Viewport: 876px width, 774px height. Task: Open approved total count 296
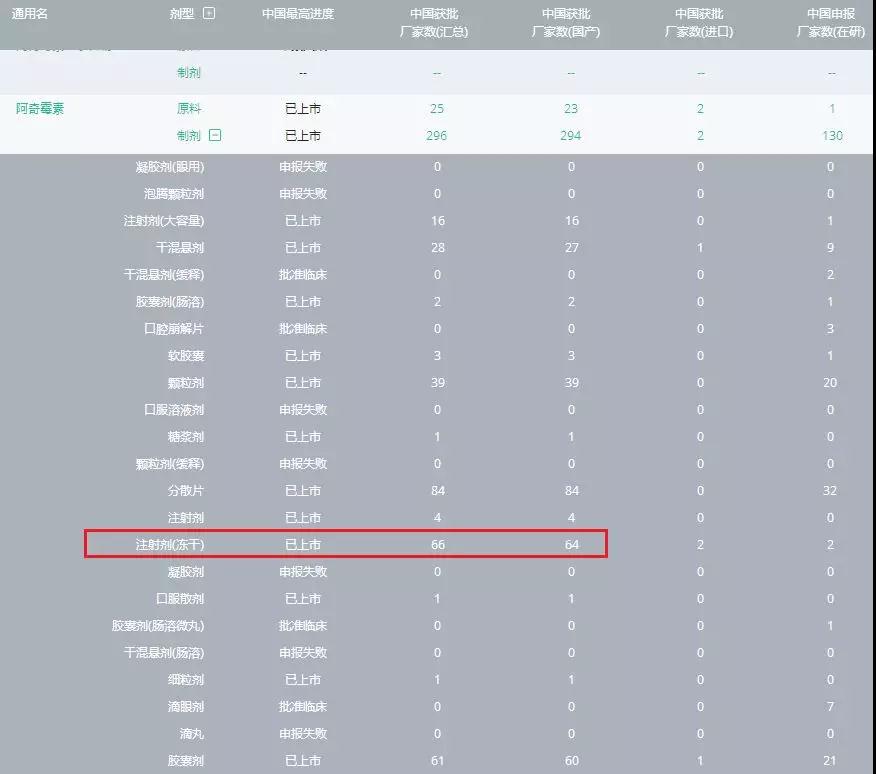437,135
